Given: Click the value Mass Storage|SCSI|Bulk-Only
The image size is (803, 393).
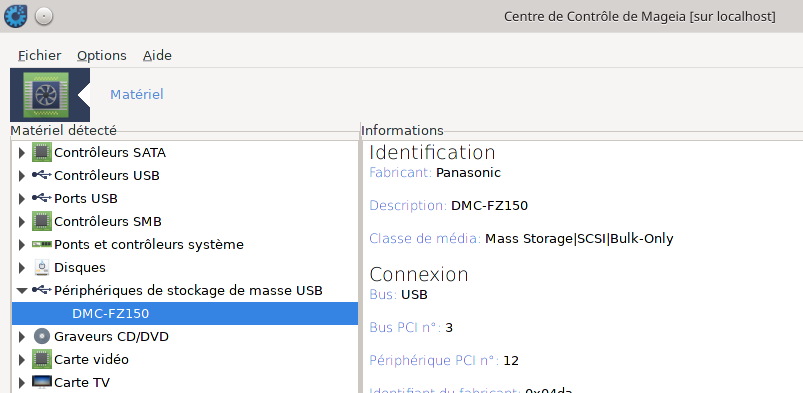Looking at the screenshot, I should [x=579, y=239].
